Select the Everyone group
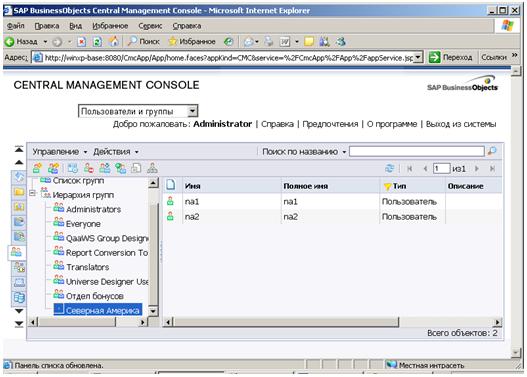The width and height of the screenshot is (527, 377). tap(83, 224)
